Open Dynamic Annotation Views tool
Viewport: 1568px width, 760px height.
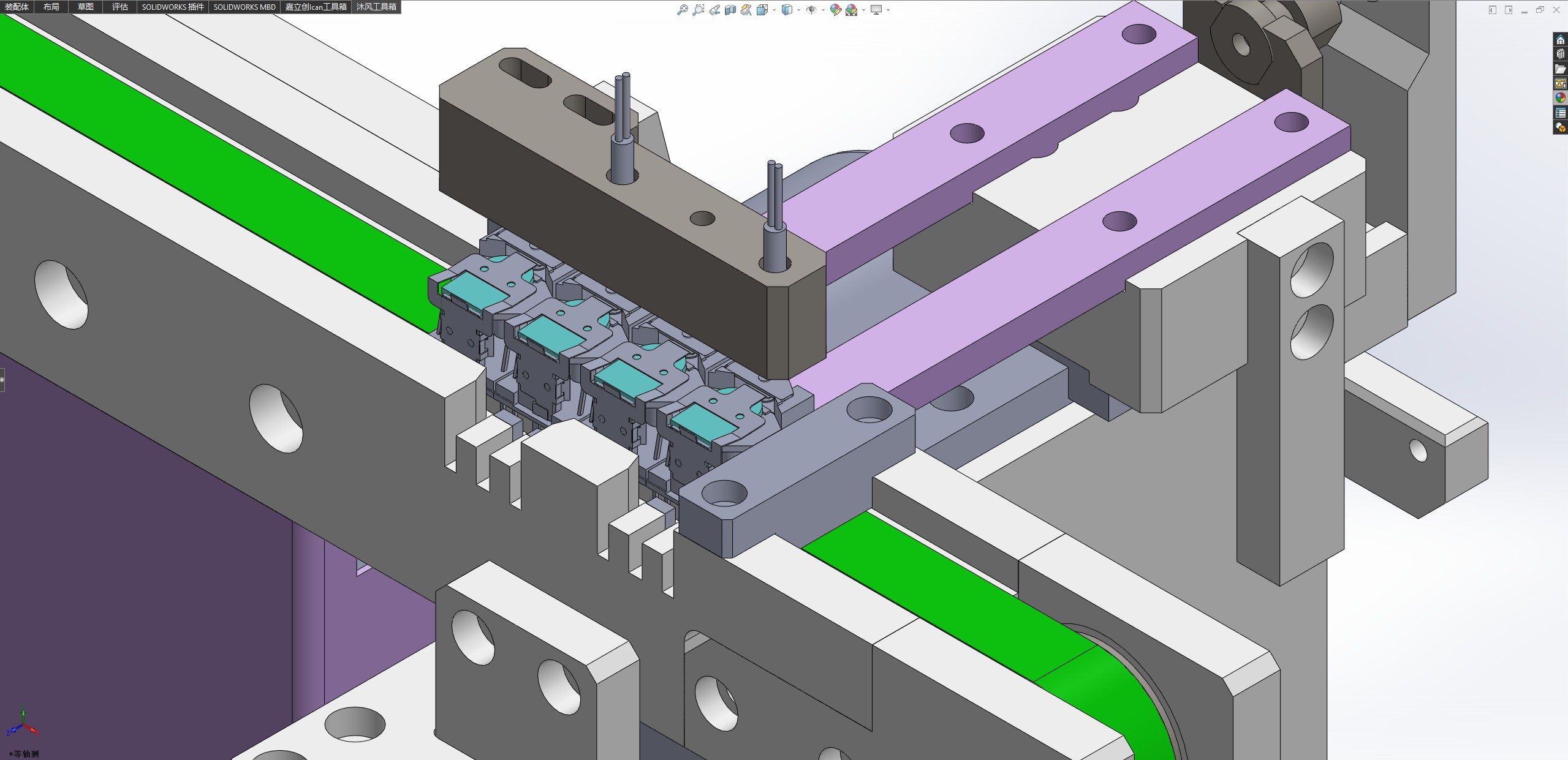coord(746,10)
